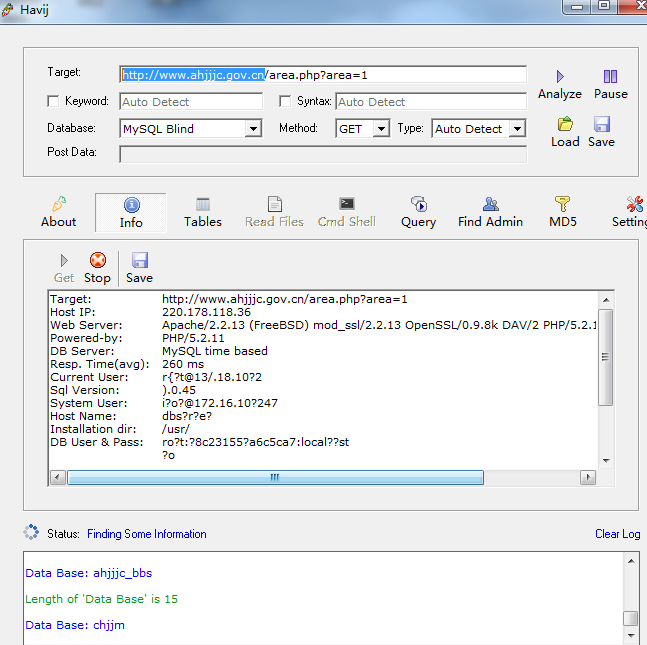Click the log pane scrollbar thumb
Image resolution: width=647 pixels, height=645 pixels.
pyautogui.click(x=631, y=618)
